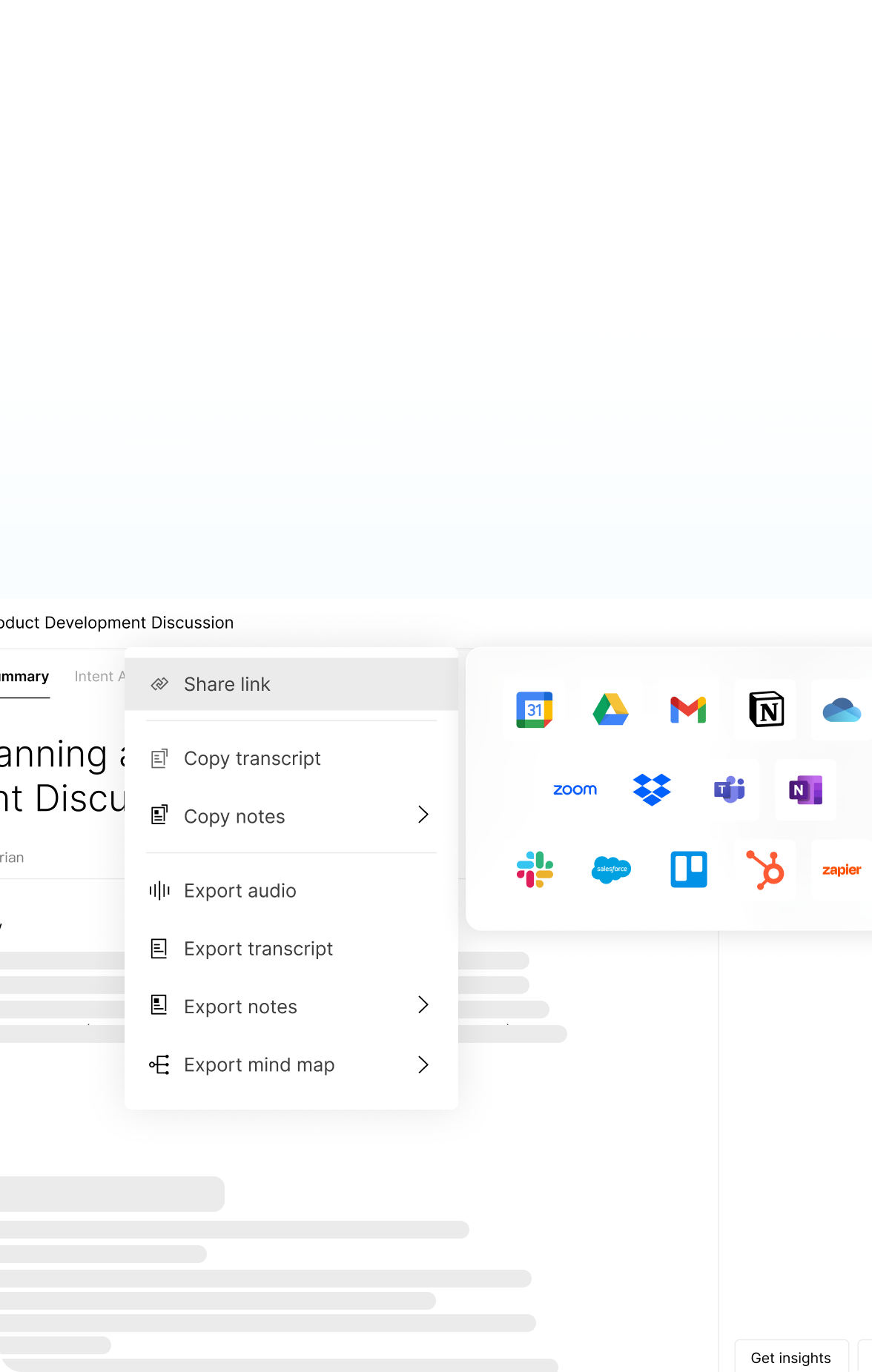The width and height of the screenshot is (872, 1372).
Task: Open the Google Drive integration icon
Action: (x=611, y=710)
